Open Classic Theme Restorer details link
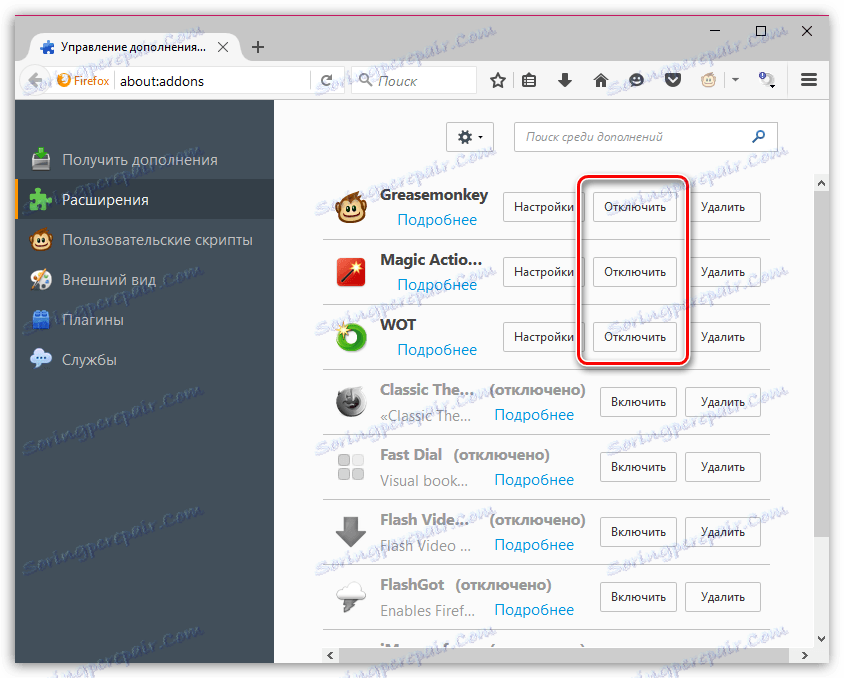Screen dimensions: 844x678 [534, 415]
